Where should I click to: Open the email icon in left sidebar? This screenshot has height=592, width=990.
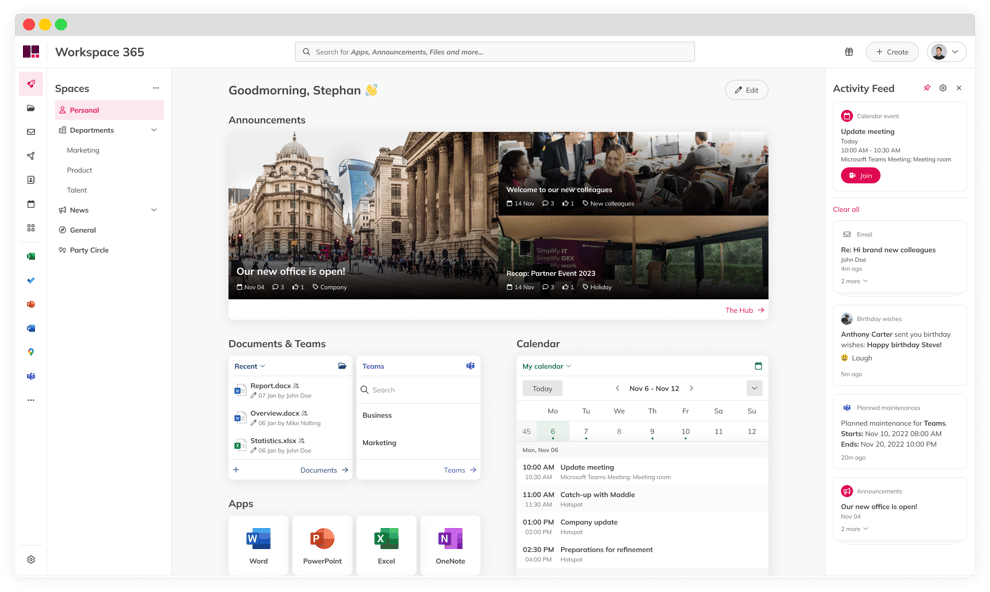click(31, 132)
